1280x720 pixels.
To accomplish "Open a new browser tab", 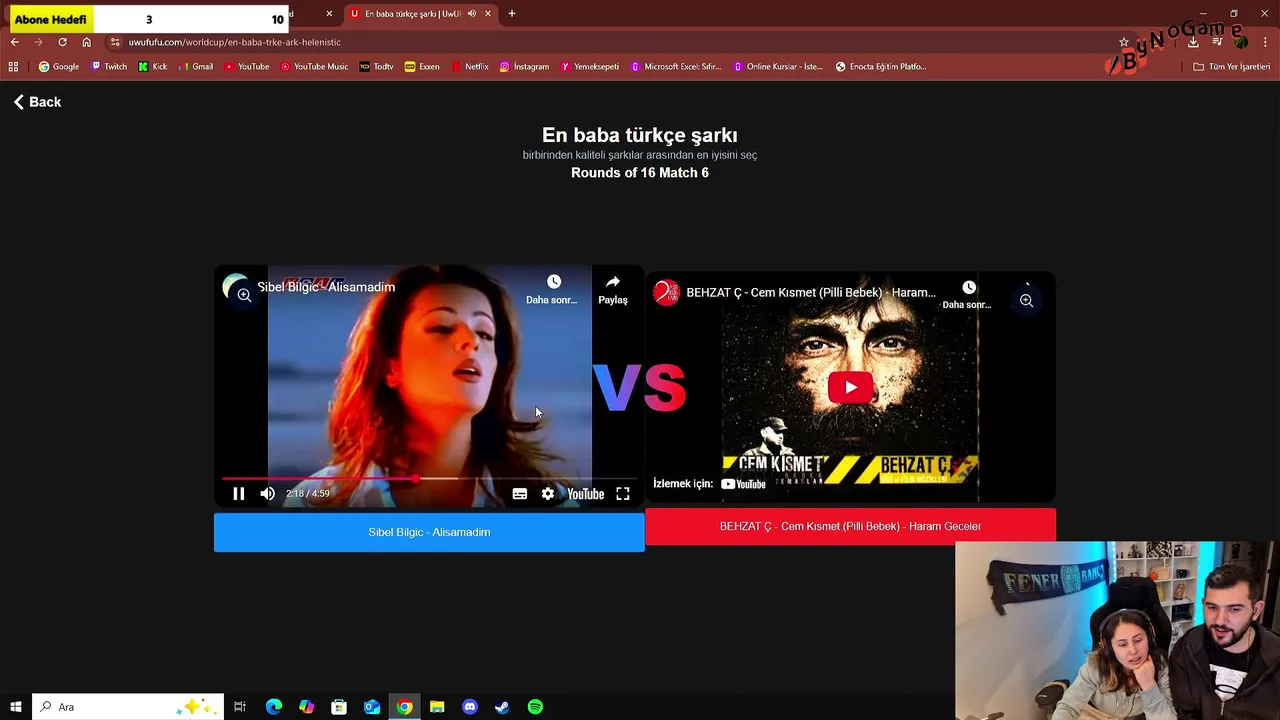I will (512, 14).
